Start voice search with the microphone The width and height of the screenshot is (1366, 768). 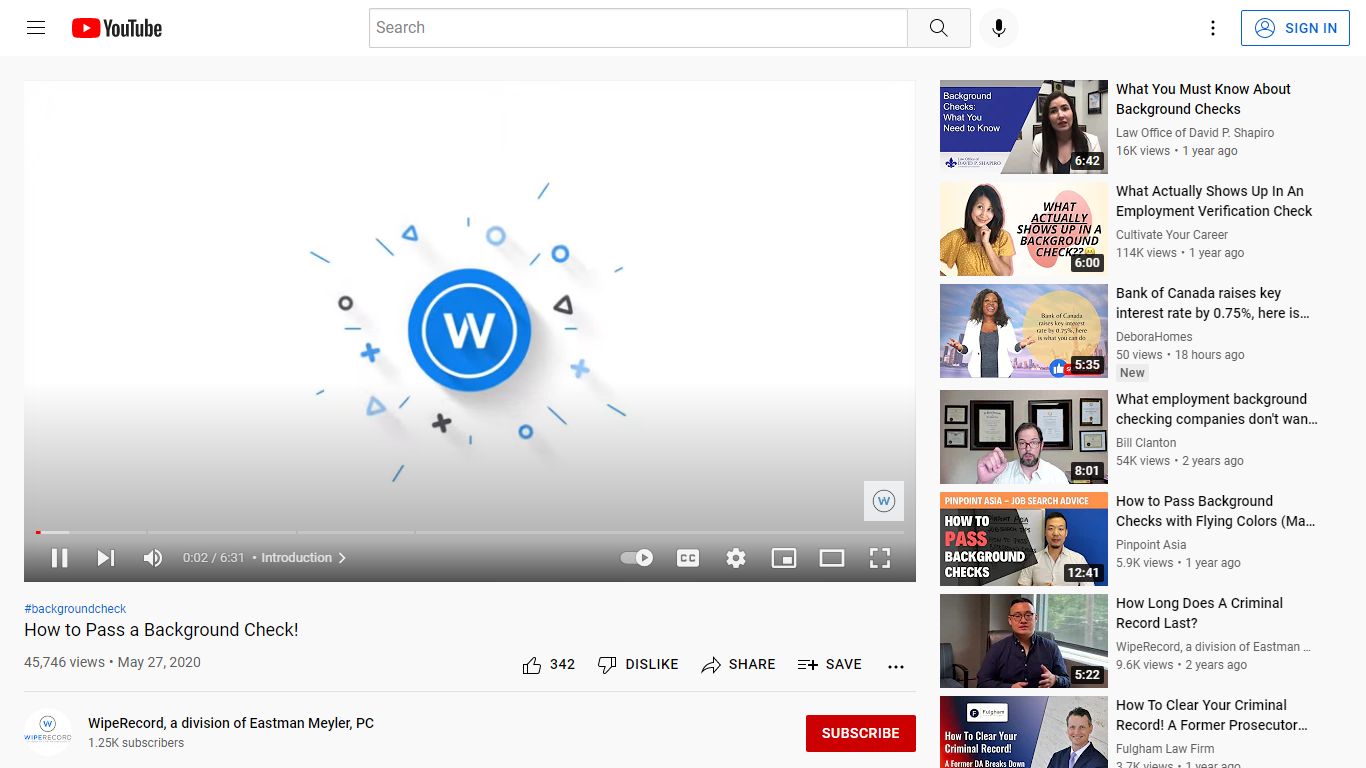pos(998,28)
